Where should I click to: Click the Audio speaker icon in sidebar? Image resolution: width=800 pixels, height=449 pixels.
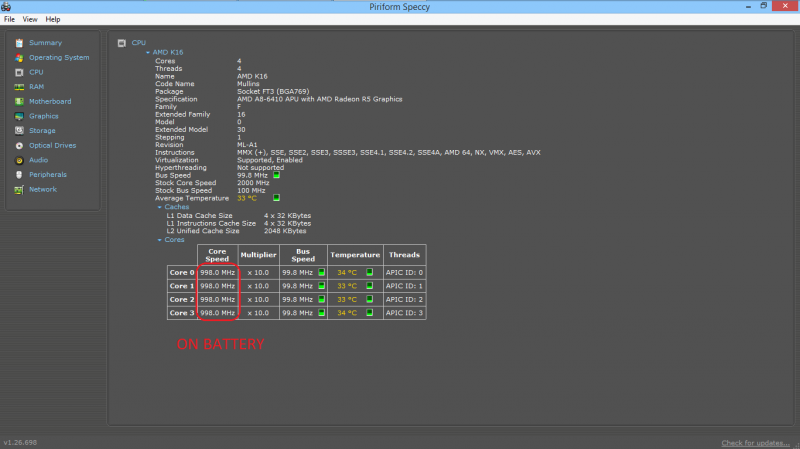pos(19,160)
